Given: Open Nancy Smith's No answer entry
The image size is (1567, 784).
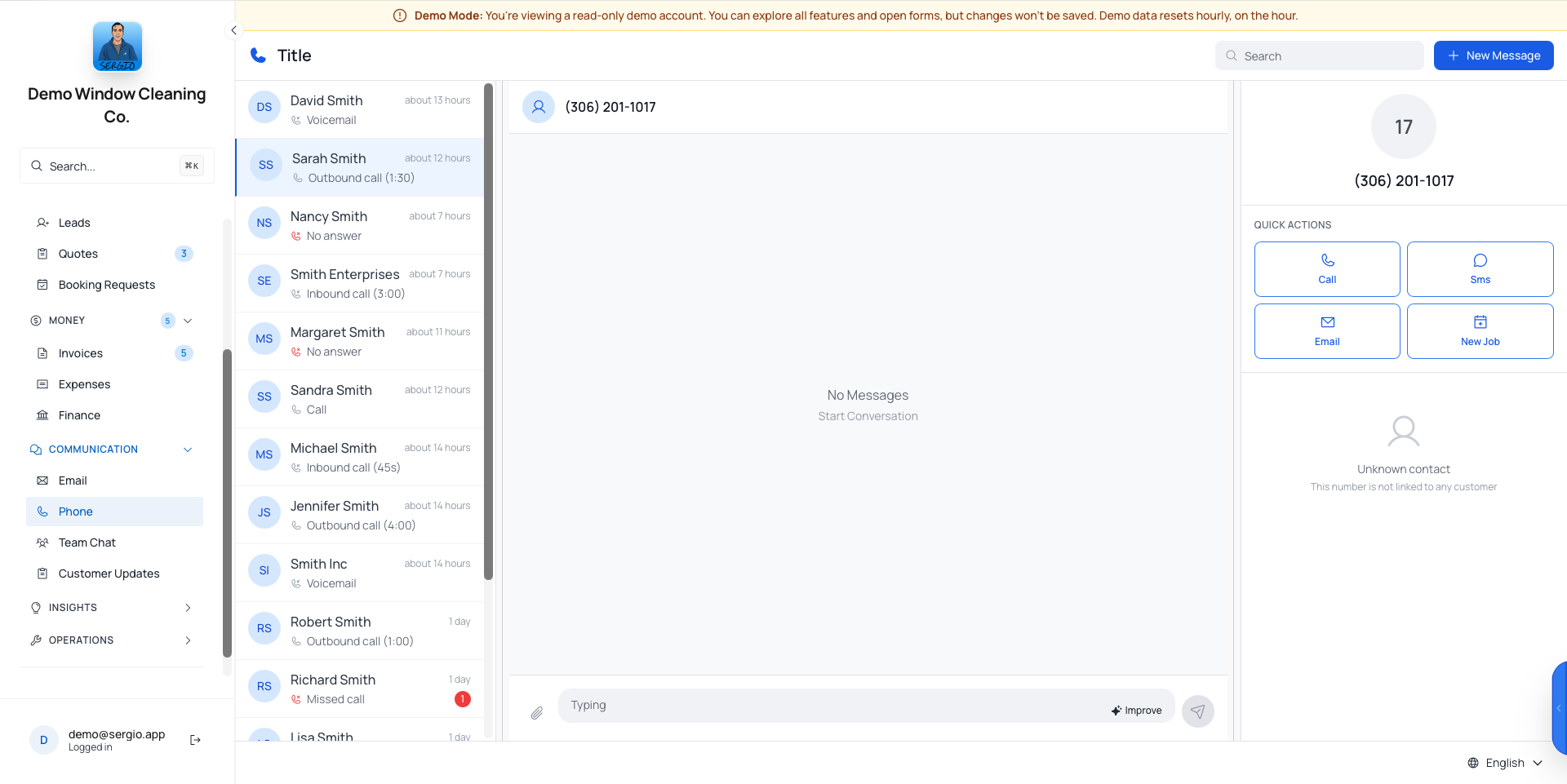Looking at the screenshot, I should tap(359, 225).
